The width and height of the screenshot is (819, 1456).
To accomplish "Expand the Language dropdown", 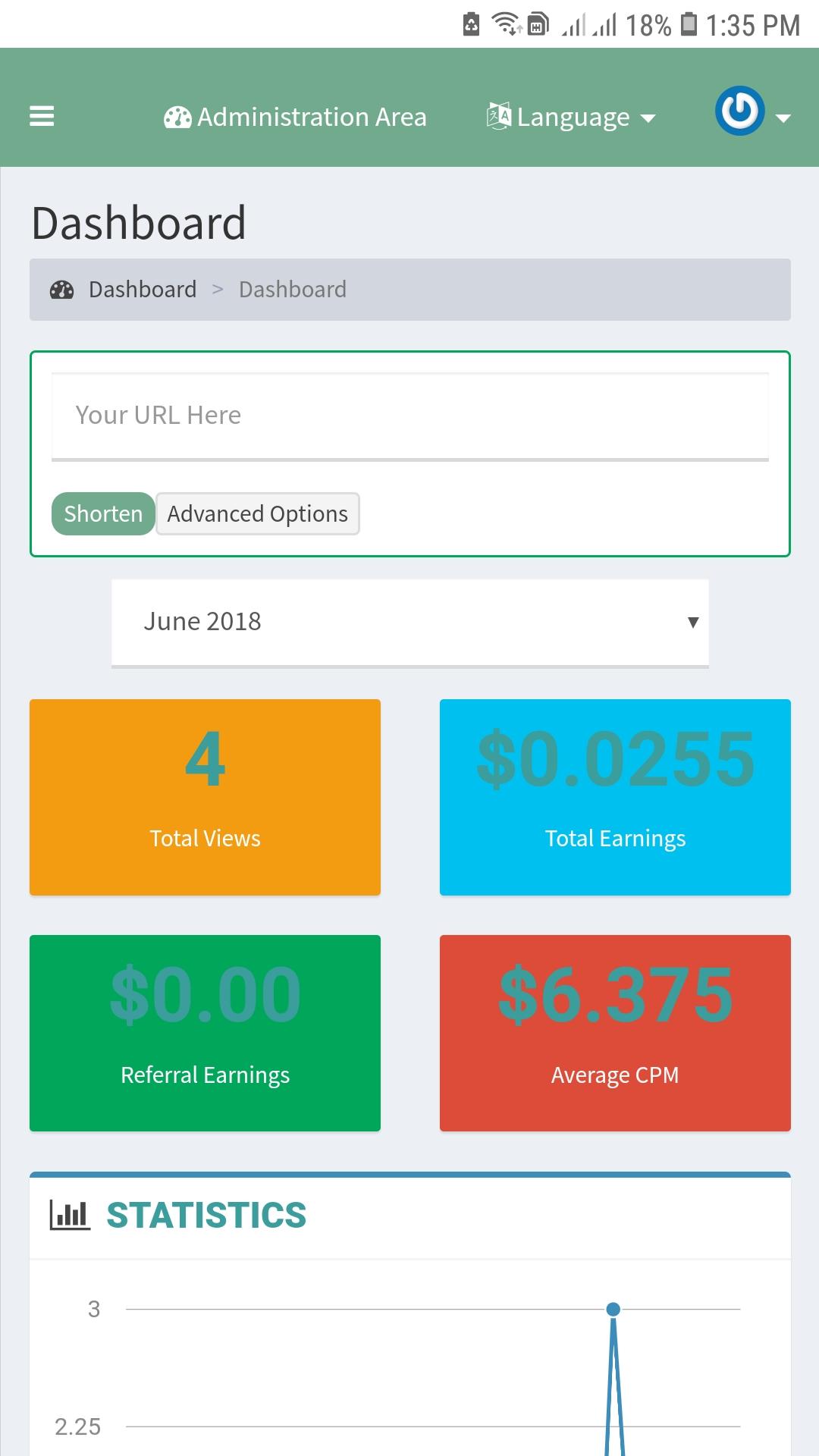I will click(570, 118).
